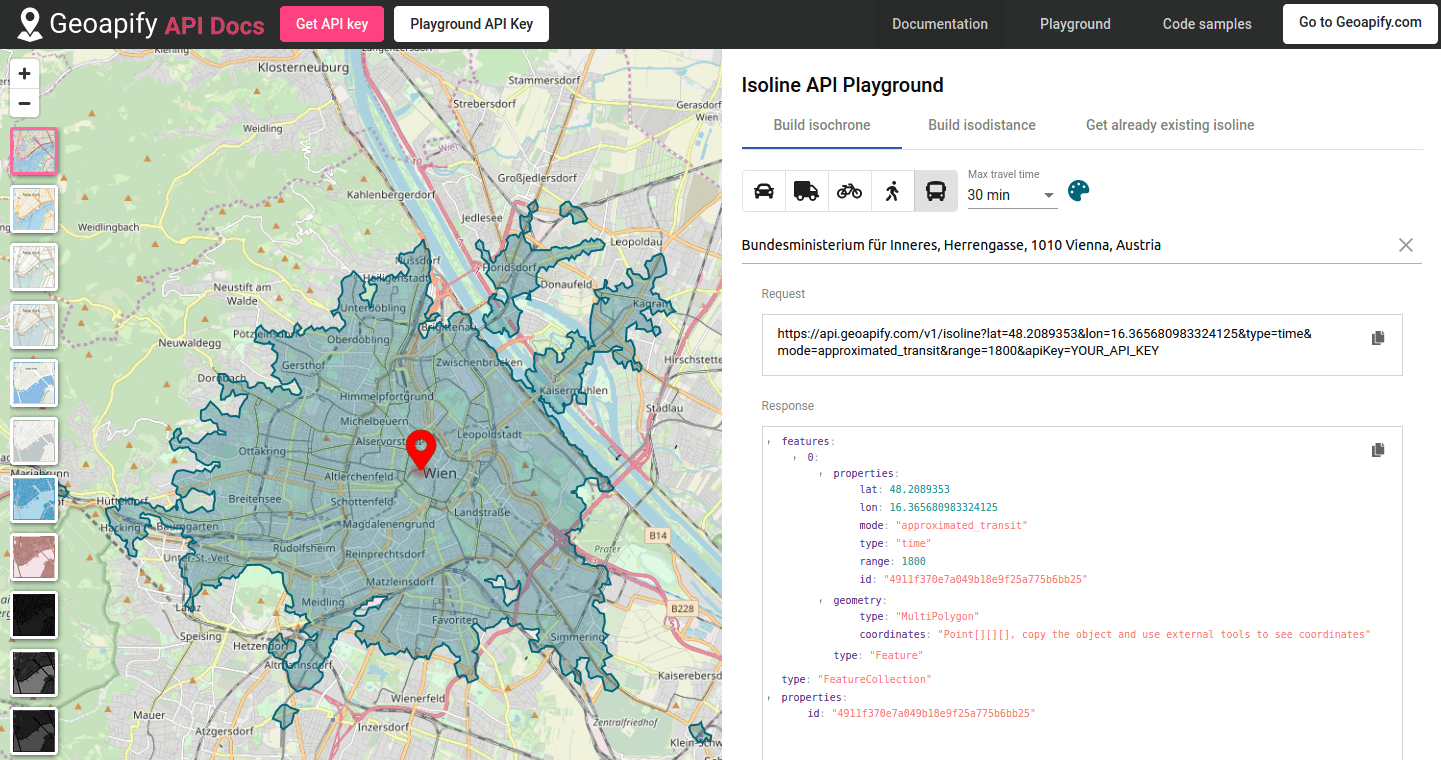This screenshot has width=1441, height=760.
Task: Select the all-blue map style thumbnail
Action: coord(34,498)
